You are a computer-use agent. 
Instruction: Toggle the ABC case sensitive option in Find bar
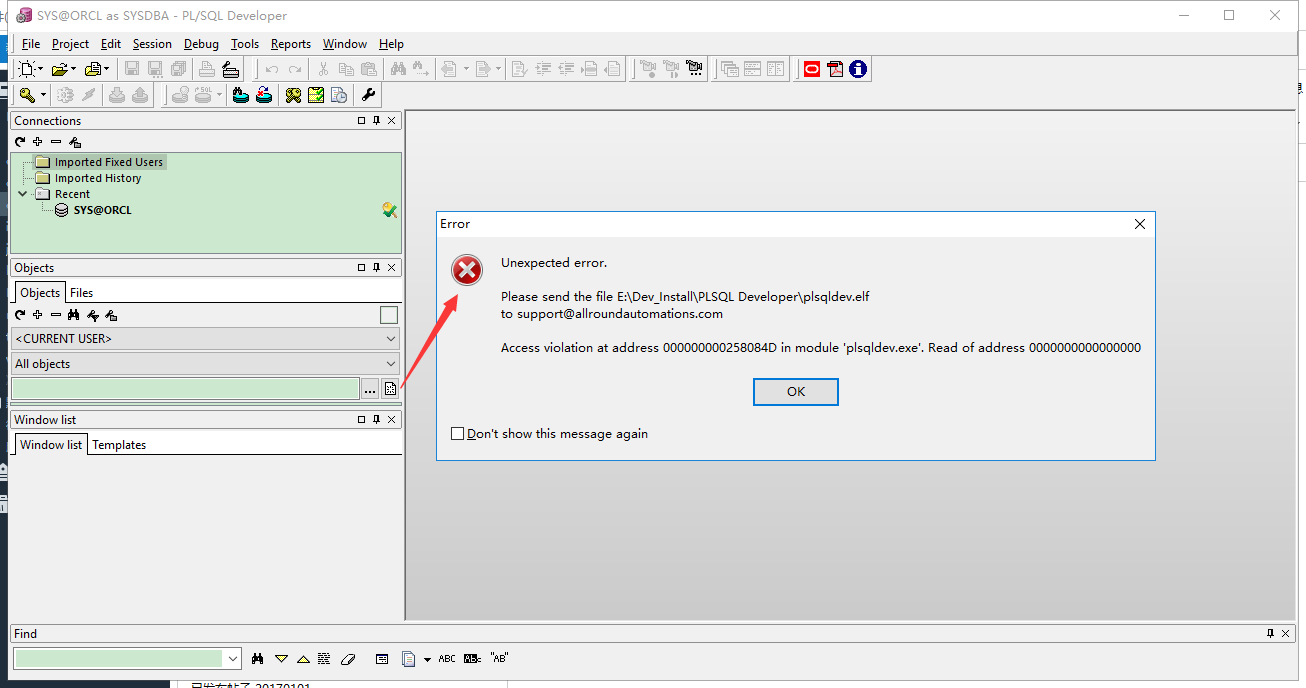tap(447, 659)
